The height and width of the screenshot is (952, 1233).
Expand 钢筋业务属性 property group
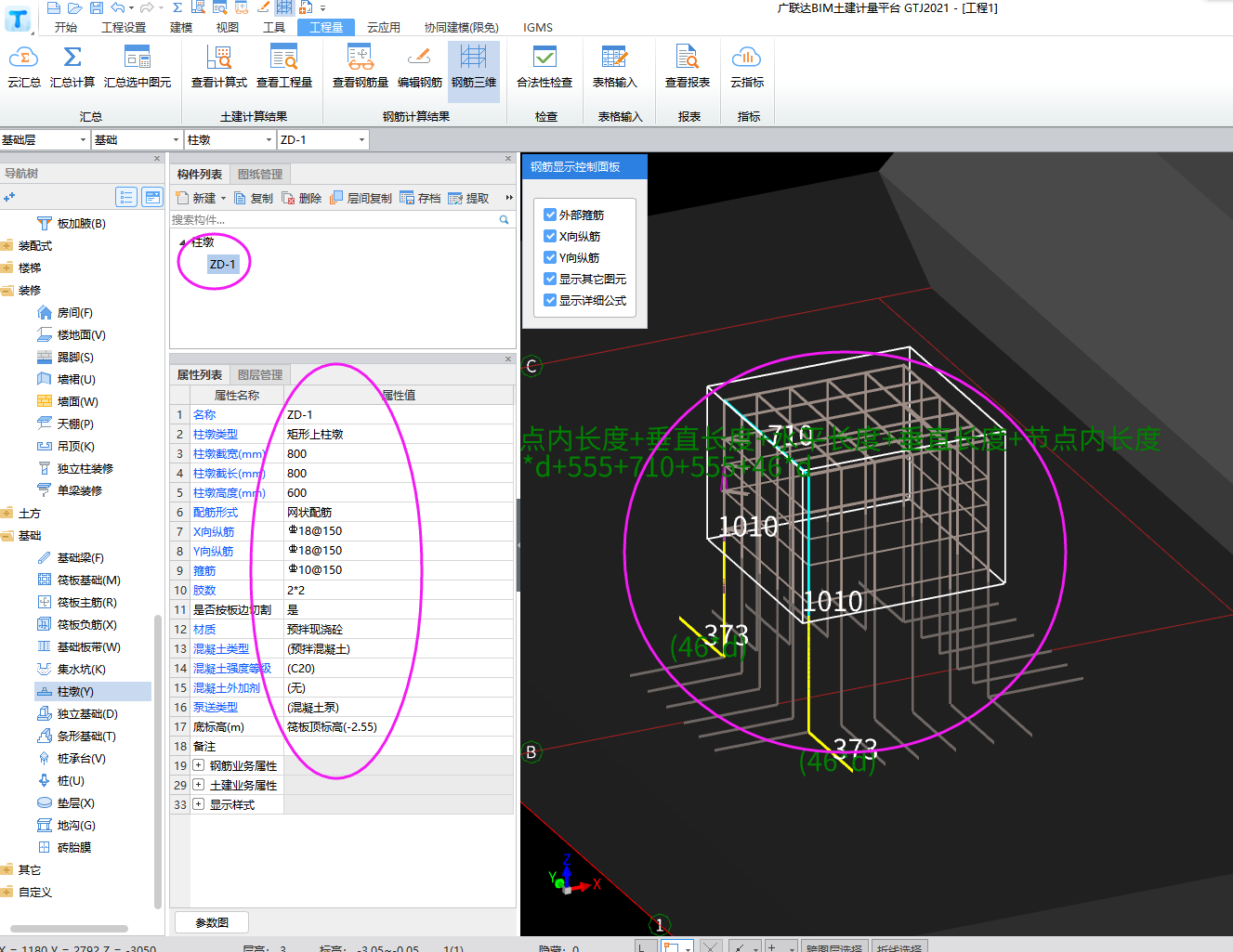click(x=199, y=765)
